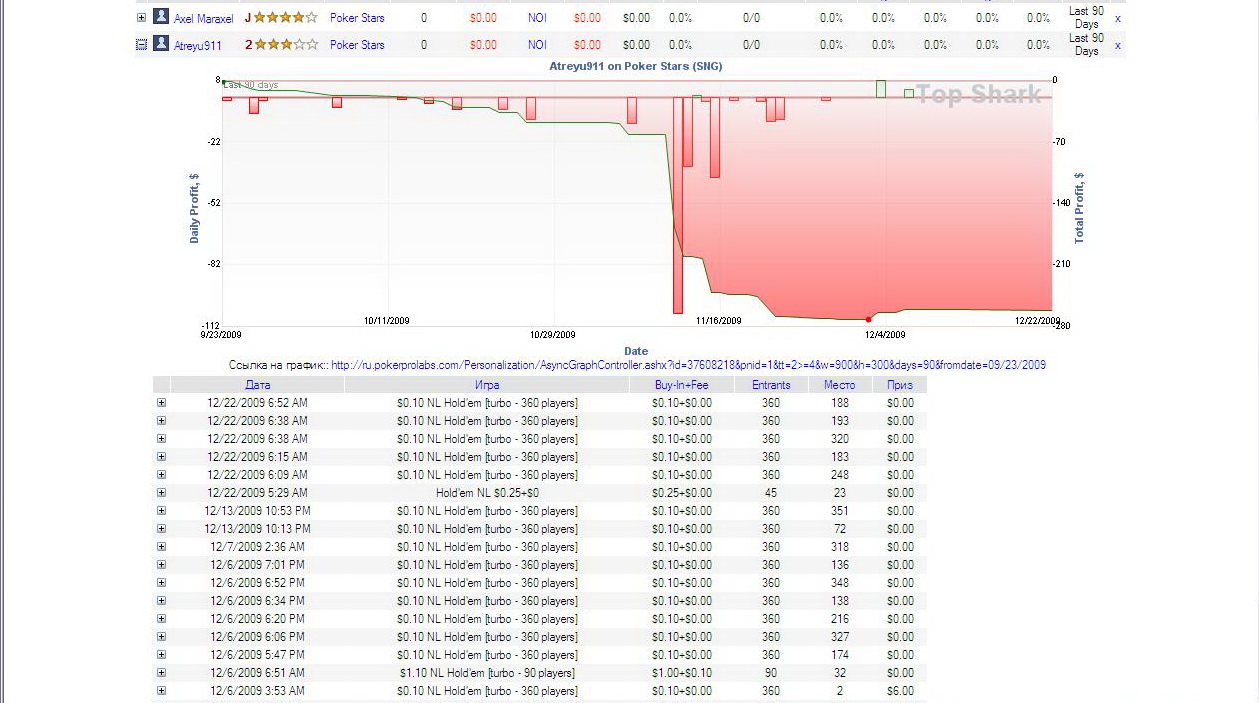Click the Axel Maraxel player avatar icon
The image size is (1259, 703).
[161, 17]
